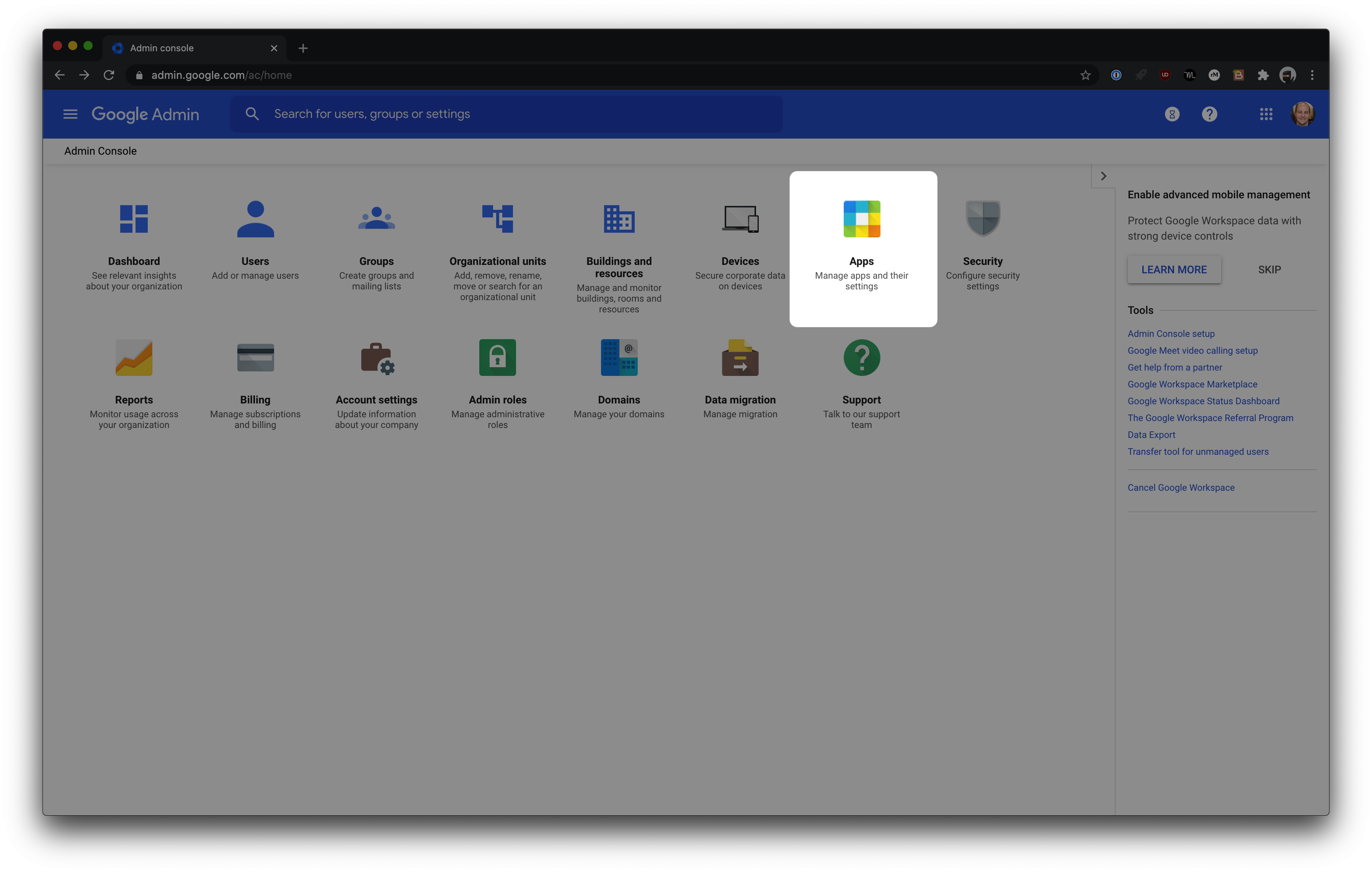Viewport: 1372px width, 872px height.
Task: Focus the search users, groups or settings field
Action: click(x=506, y=114)
